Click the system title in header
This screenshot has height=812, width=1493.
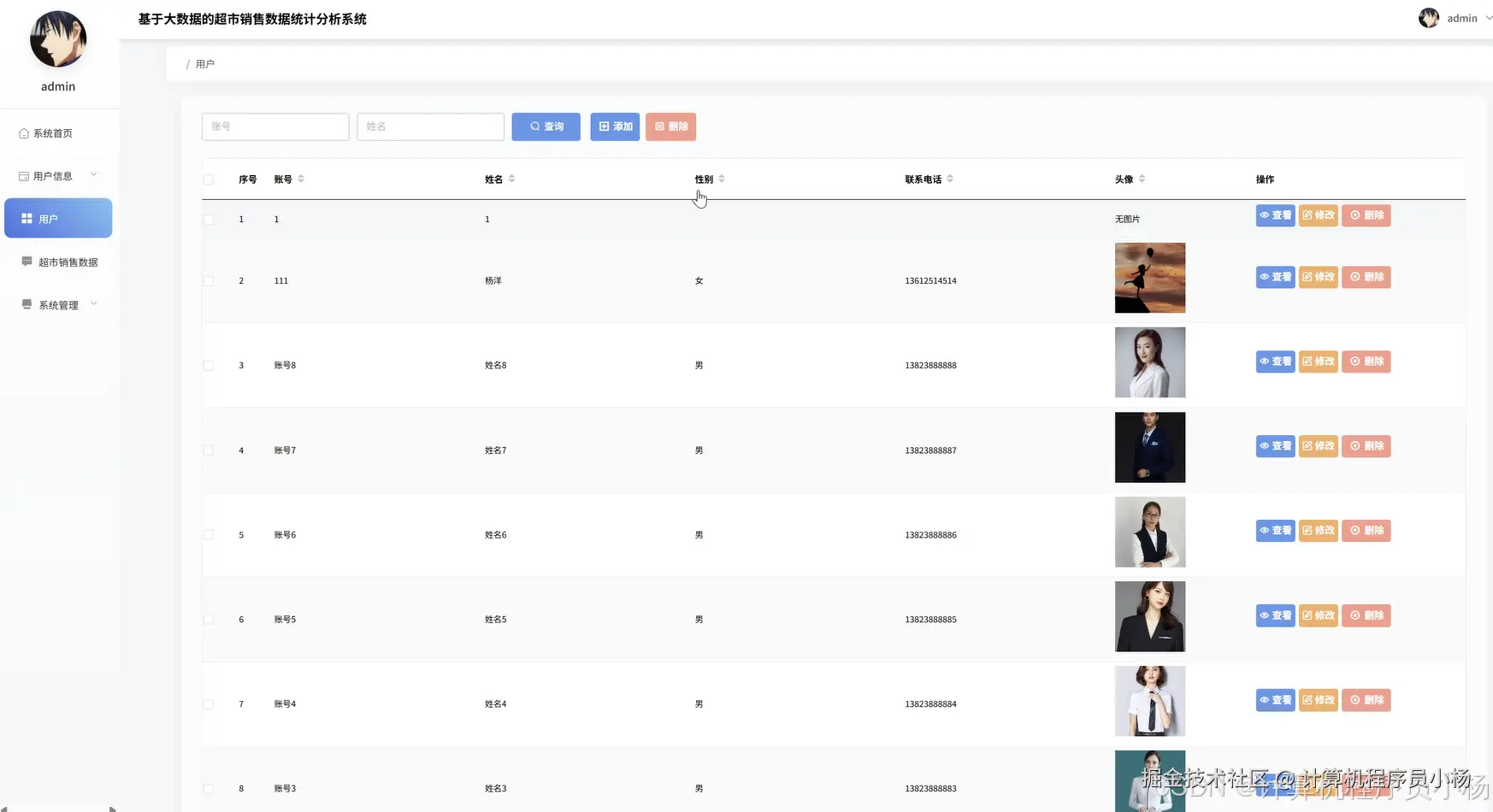(252, 19)
